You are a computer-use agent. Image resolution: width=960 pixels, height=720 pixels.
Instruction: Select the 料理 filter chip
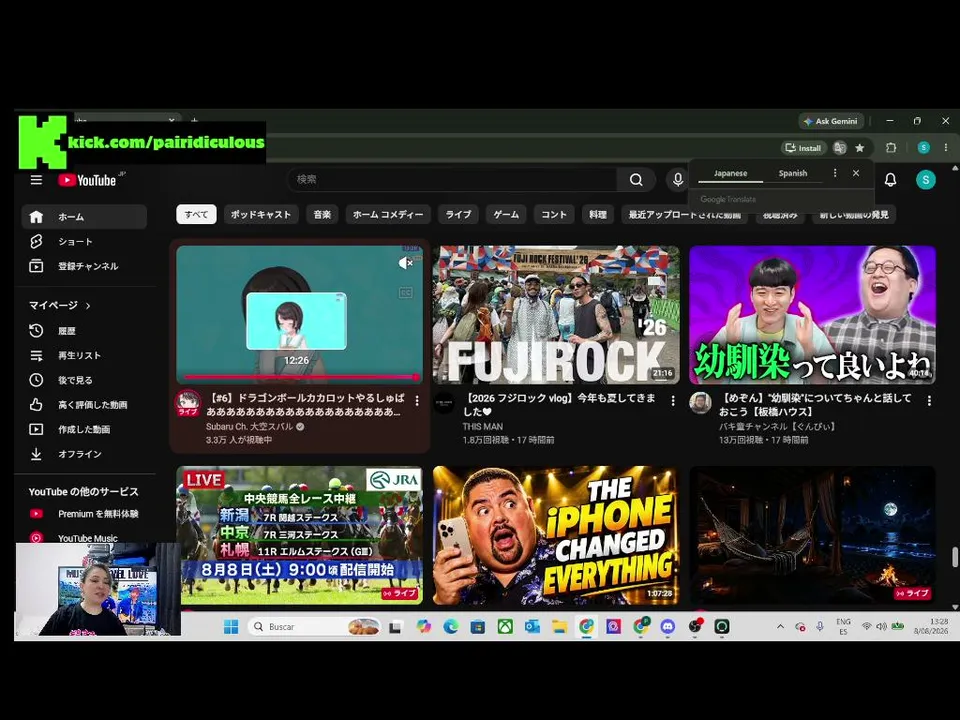click(x=598, y=214)
